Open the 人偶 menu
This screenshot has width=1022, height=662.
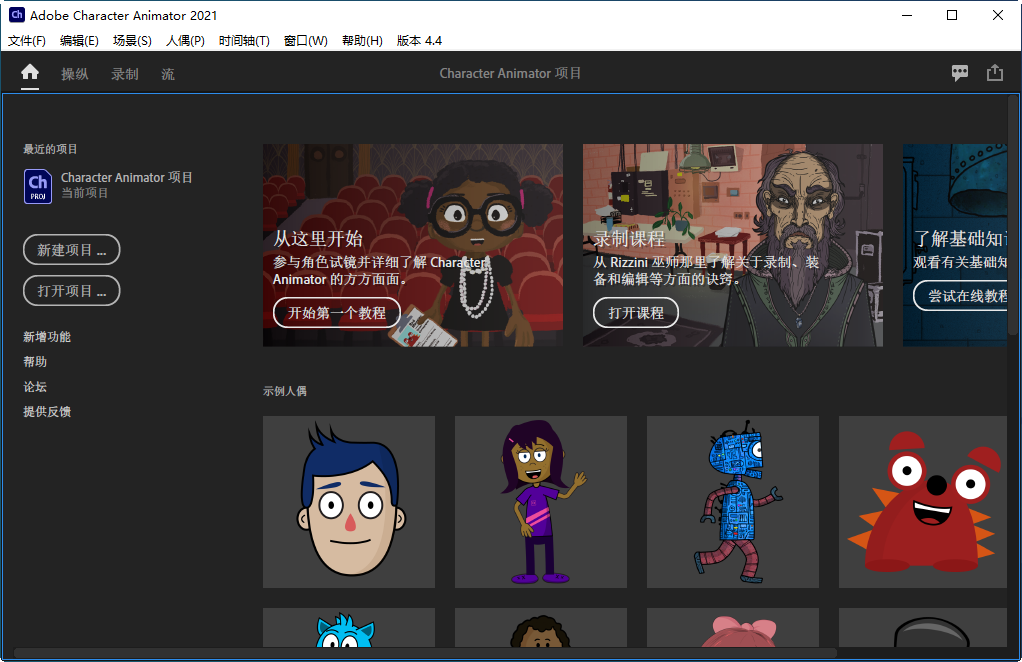(x=184, y=41)
